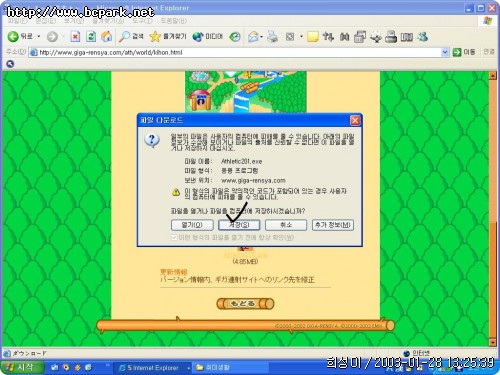Click the Refresh page icon
The height and width of the screenshot is (375, 500).
(x=91, y=37)
